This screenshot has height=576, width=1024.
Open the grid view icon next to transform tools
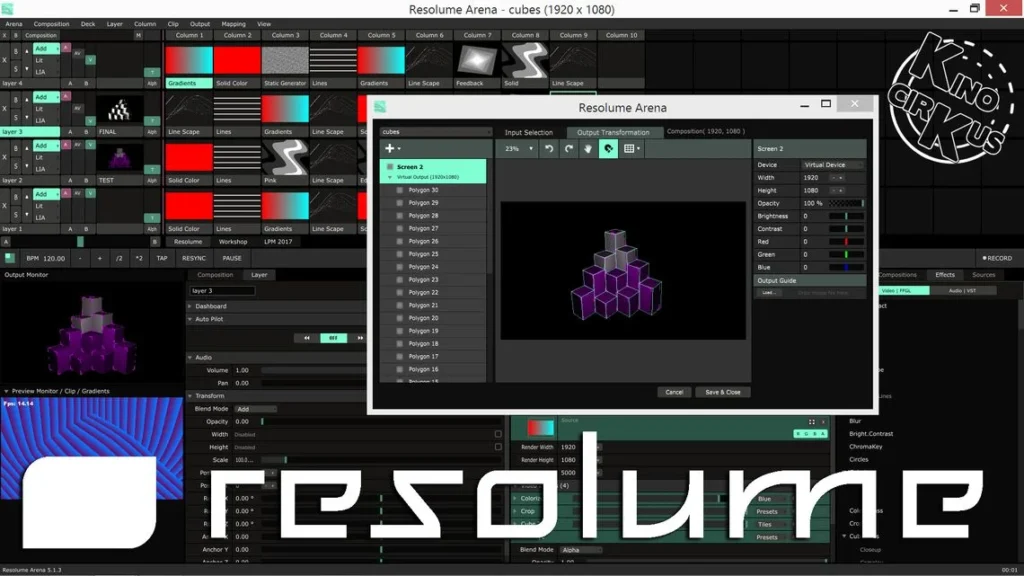(x=630, y=148)
